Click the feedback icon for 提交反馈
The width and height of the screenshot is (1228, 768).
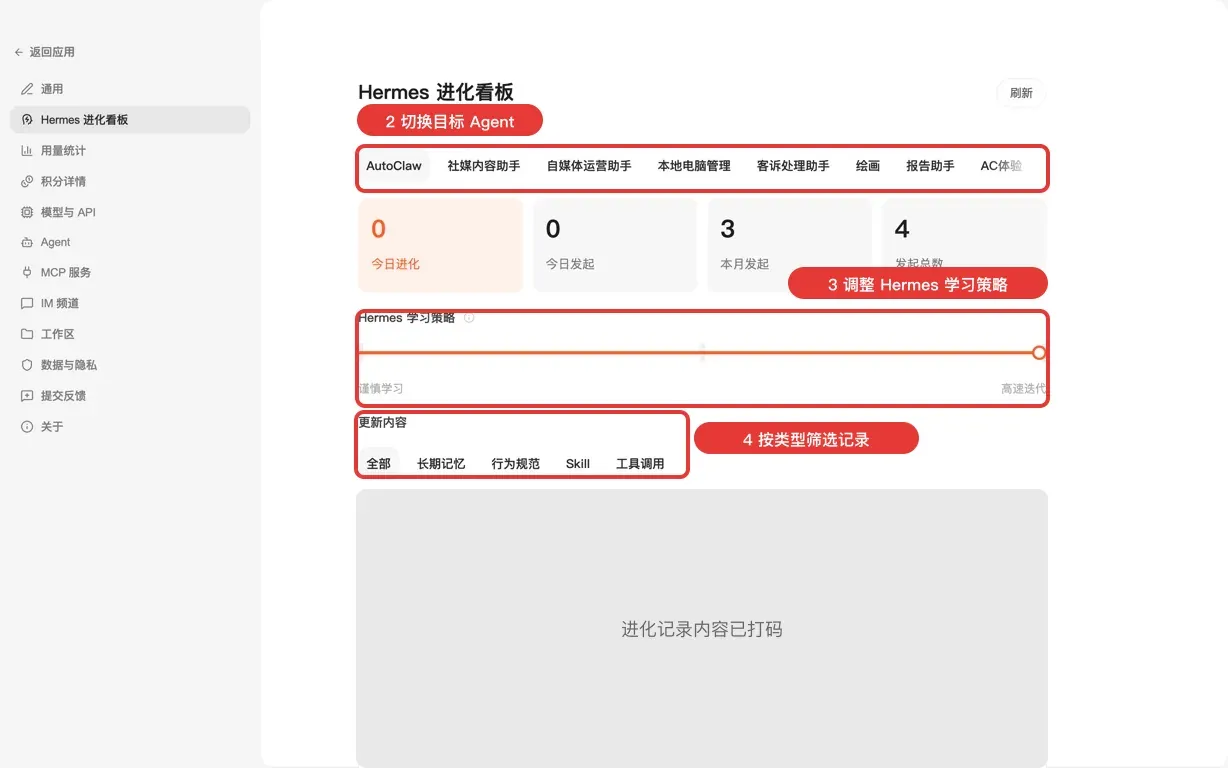[27, 395]
